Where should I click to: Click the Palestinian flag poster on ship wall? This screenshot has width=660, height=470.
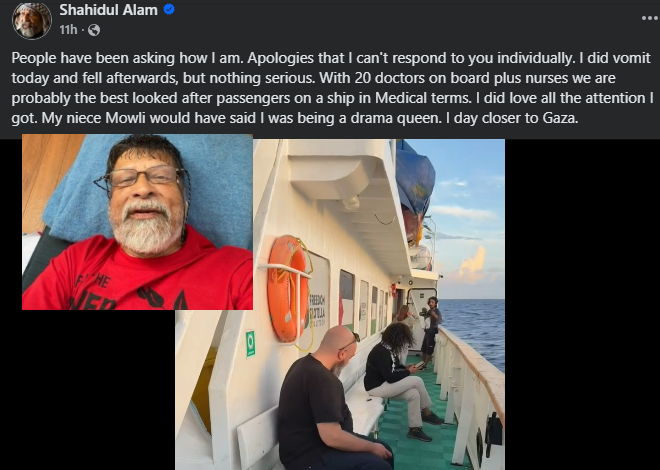pyautogui.click(x=346, y=300)
